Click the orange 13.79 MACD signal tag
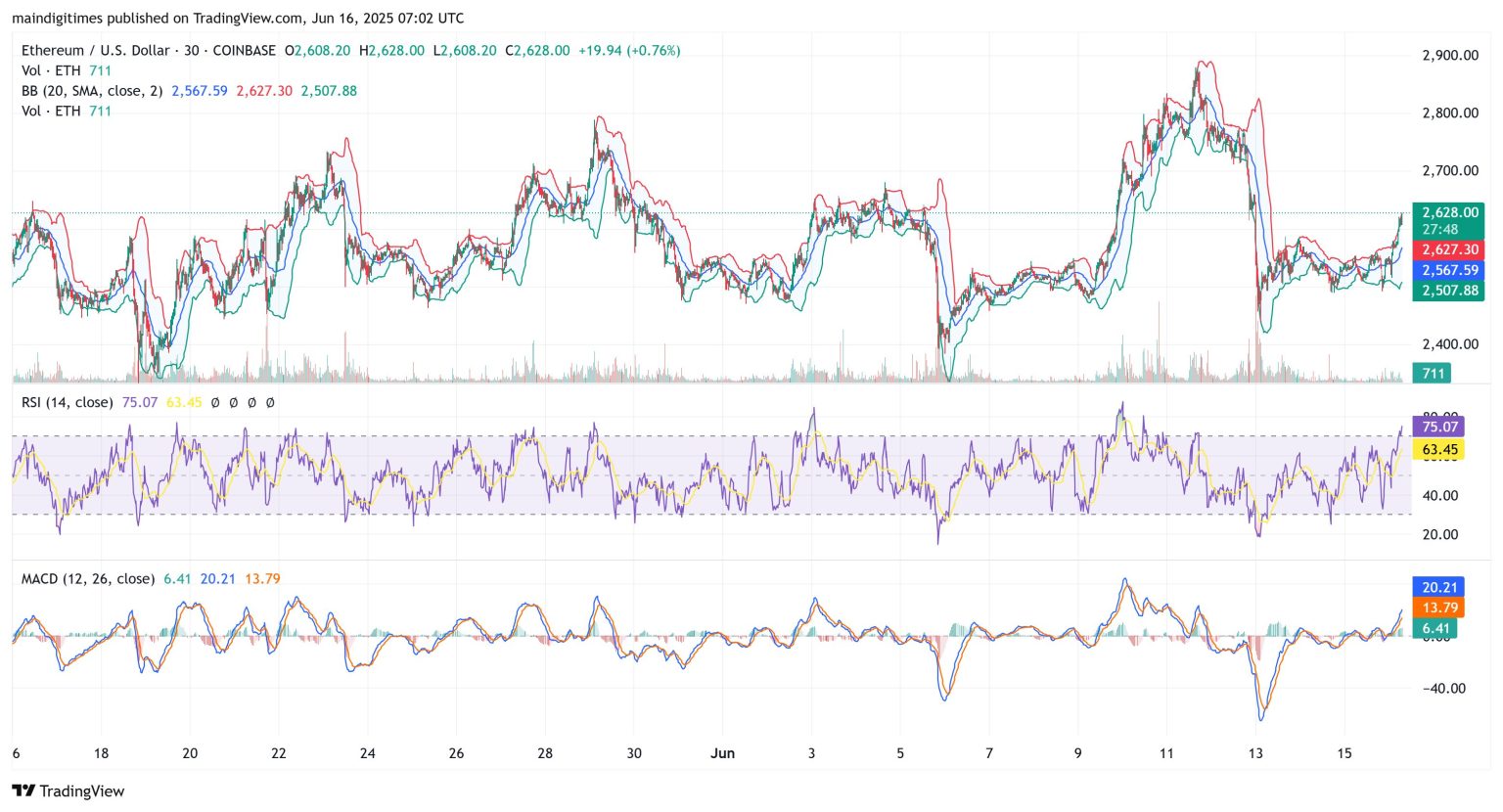Screen dimensions: 1503x812 [1438, 608]
